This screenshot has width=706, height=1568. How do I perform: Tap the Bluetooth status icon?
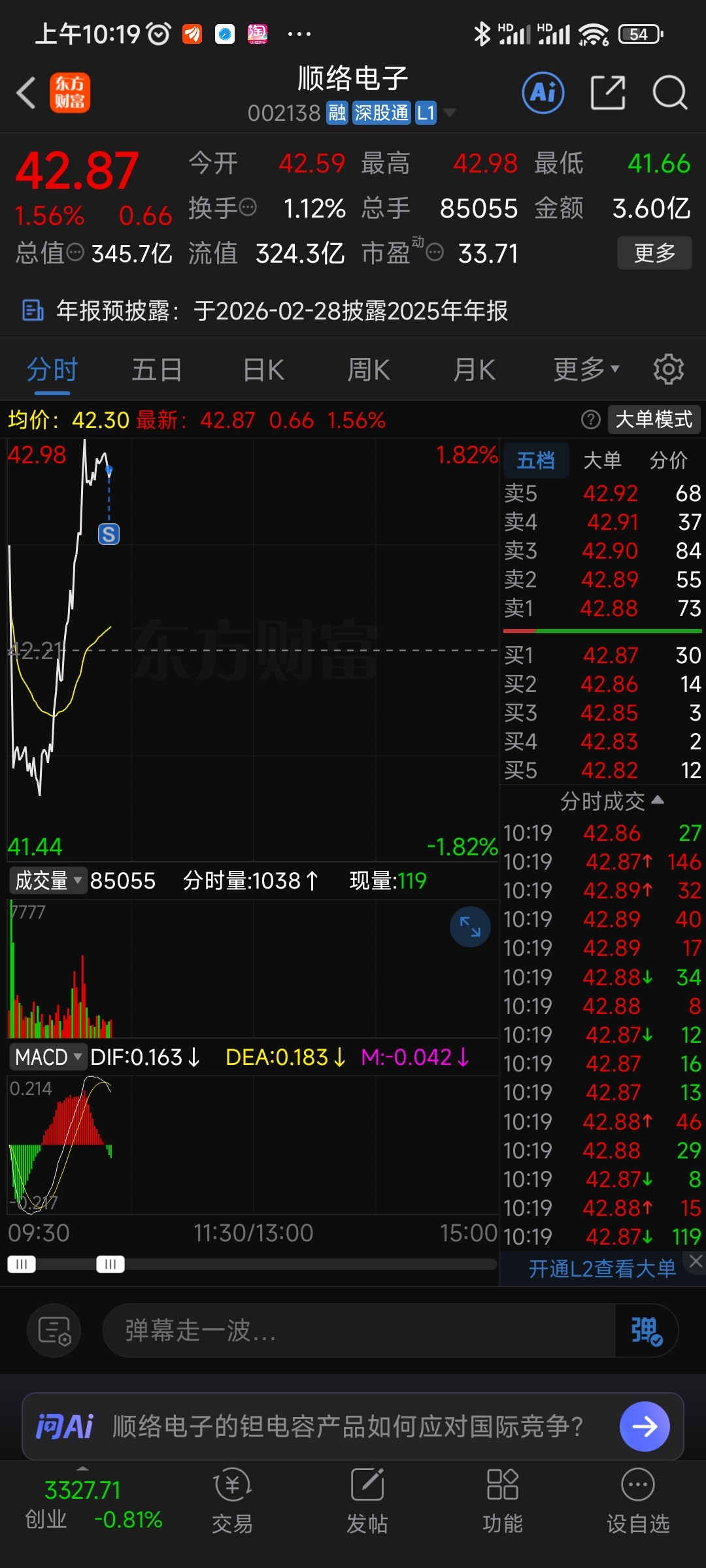[482, 33]
